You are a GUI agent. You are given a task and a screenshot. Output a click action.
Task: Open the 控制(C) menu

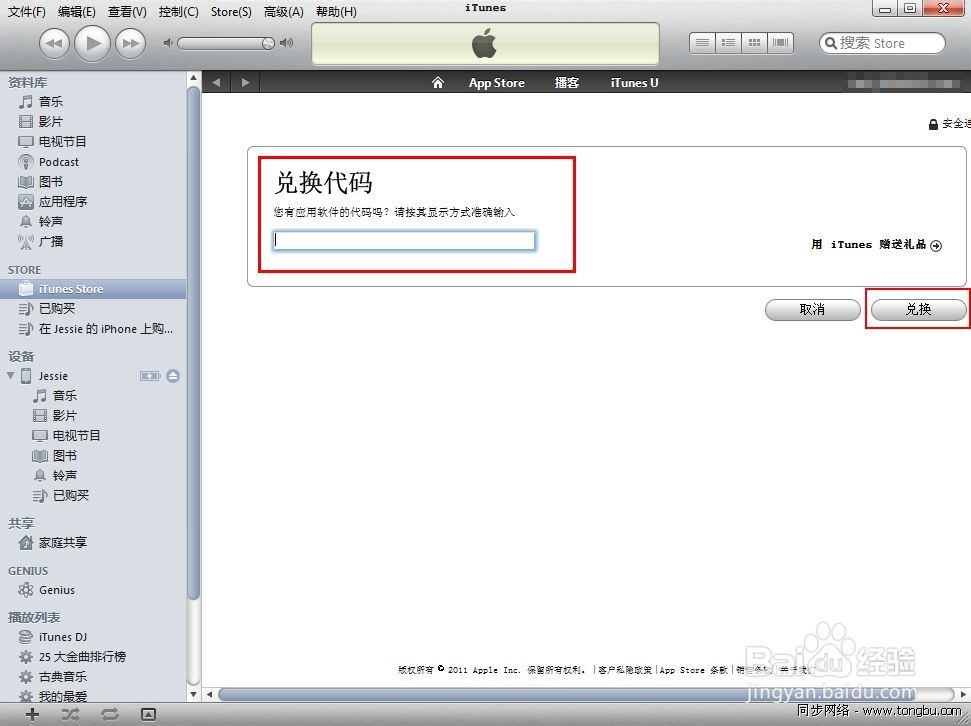pos(178,12)
